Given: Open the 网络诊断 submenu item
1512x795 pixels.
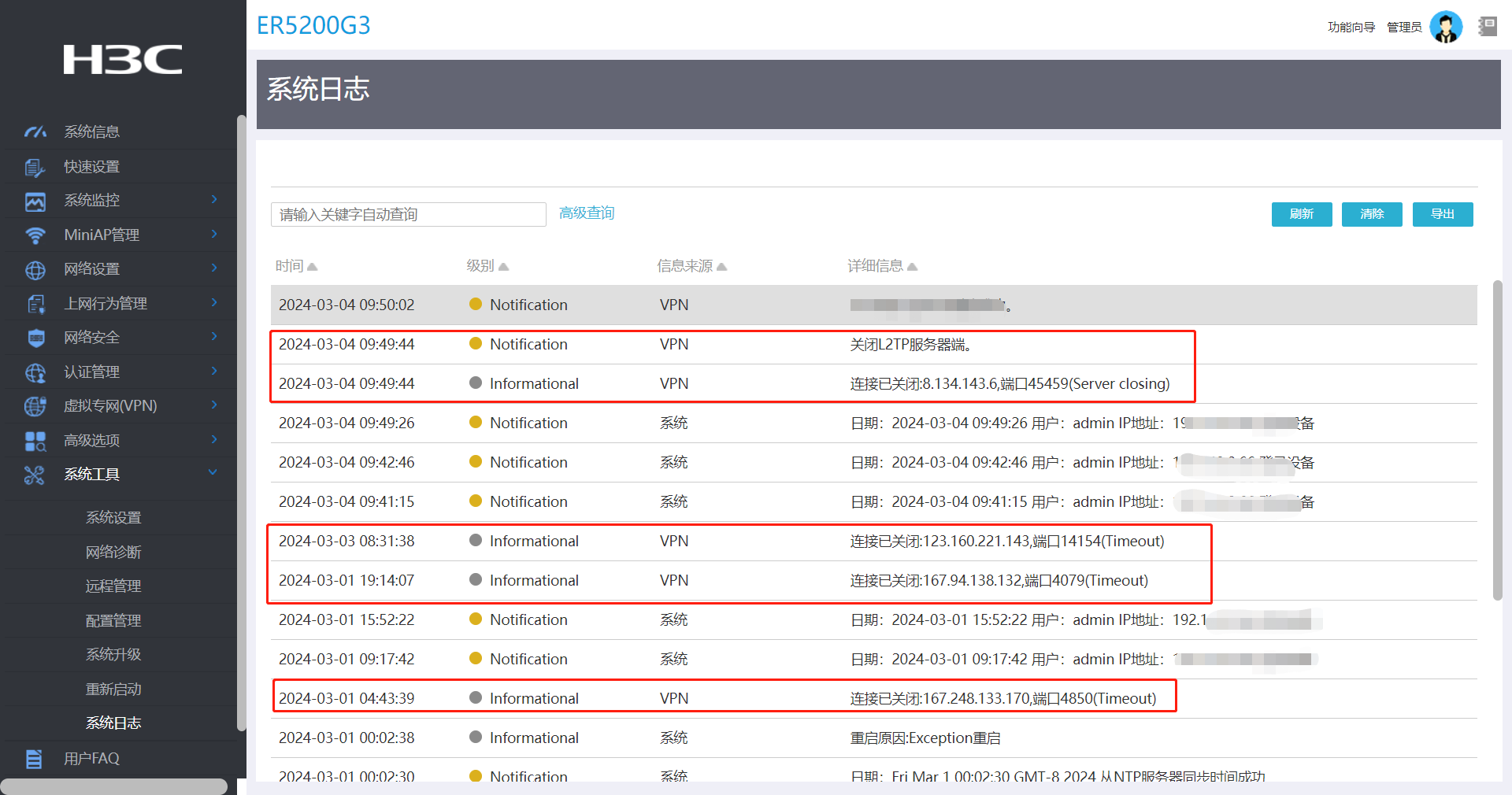Looking at the screenshot, I should click(x=113, y=553).
